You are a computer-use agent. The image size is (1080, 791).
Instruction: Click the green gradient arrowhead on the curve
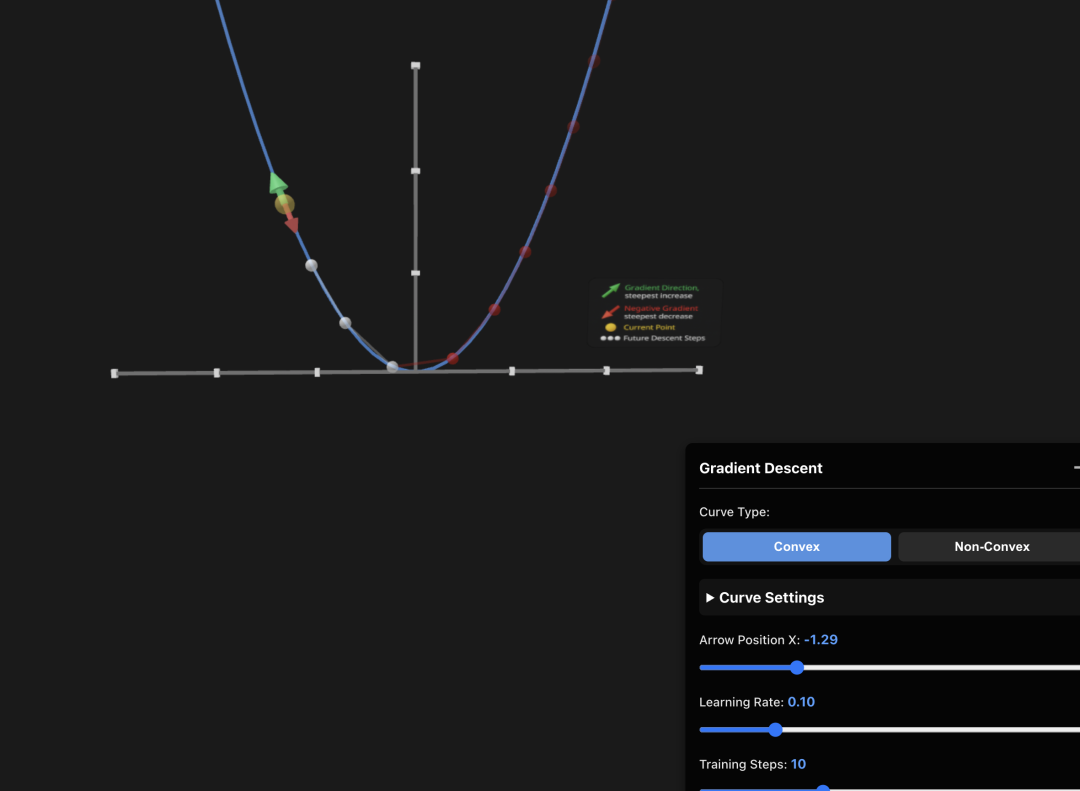(277, 182)
